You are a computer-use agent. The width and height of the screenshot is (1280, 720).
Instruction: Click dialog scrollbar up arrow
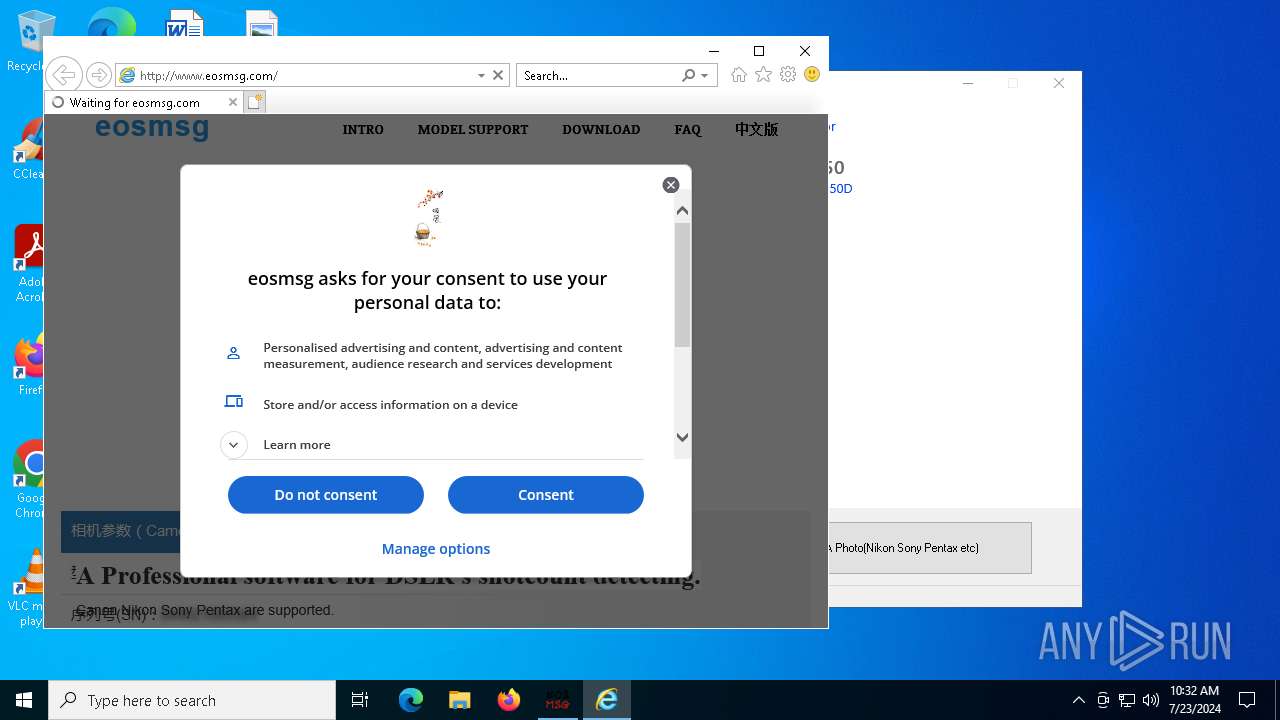[x=683, y=210]
